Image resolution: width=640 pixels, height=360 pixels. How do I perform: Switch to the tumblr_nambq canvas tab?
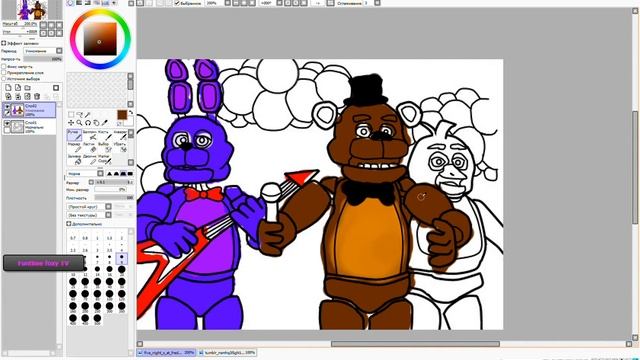227,352
